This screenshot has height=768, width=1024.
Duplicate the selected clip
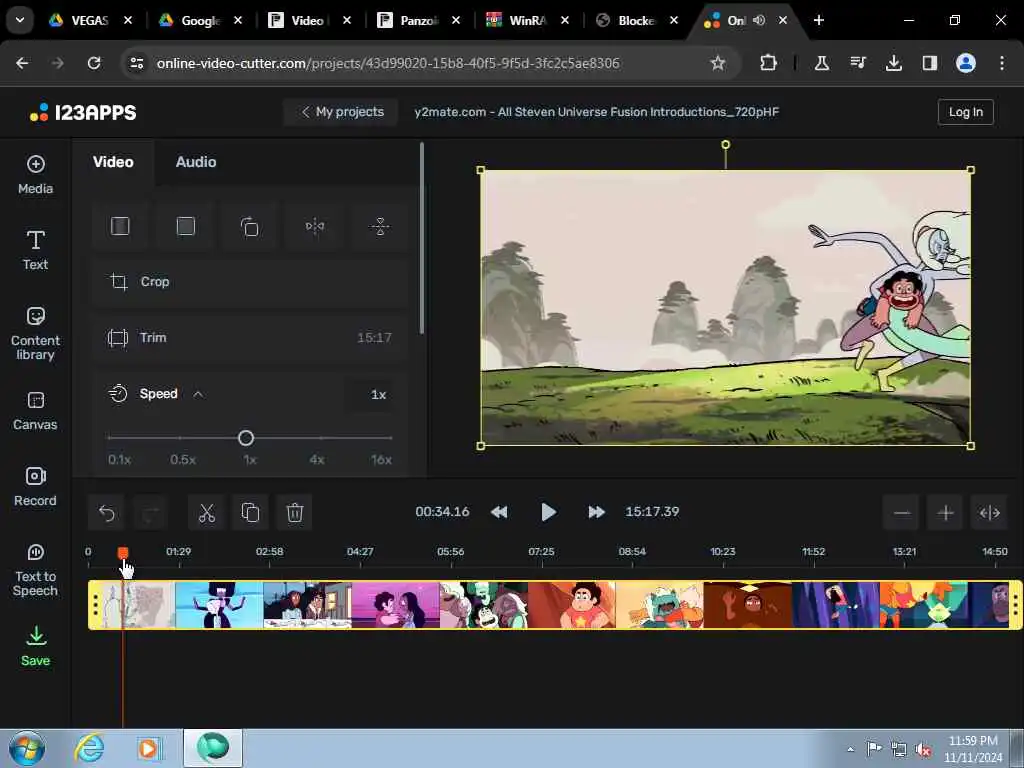click(x=250, y=513)
